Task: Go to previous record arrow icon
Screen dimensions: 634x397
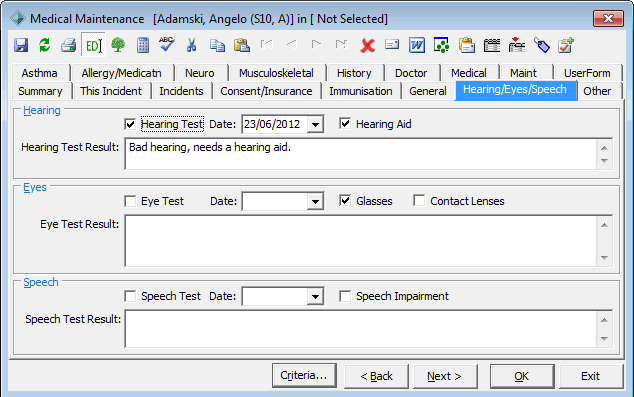Action: pyautogui.click(x=291, y=44)
